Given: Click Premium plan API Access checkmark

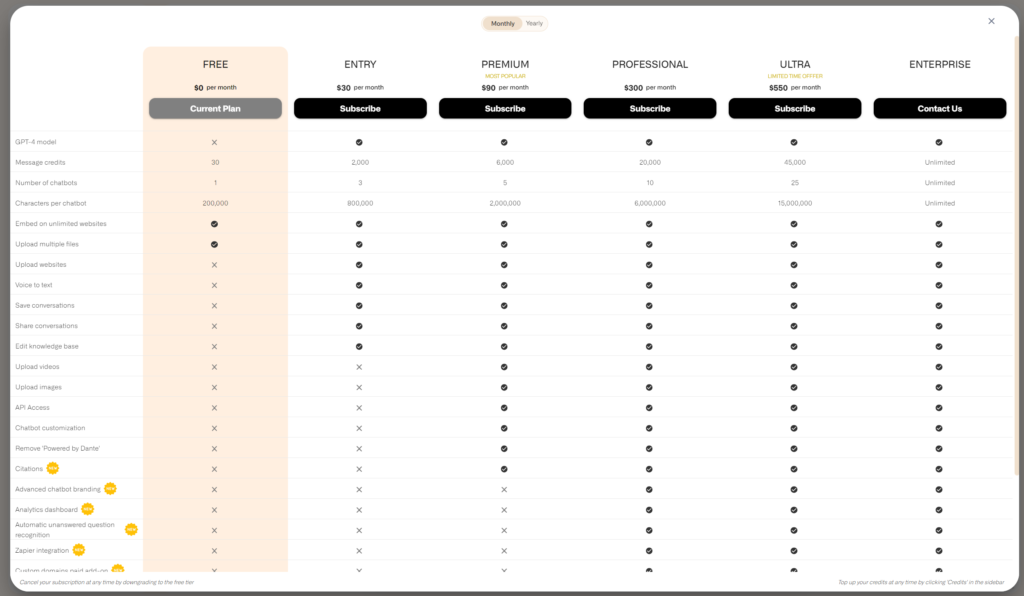Looking at the screenshot, I should [x=504, y=408].
